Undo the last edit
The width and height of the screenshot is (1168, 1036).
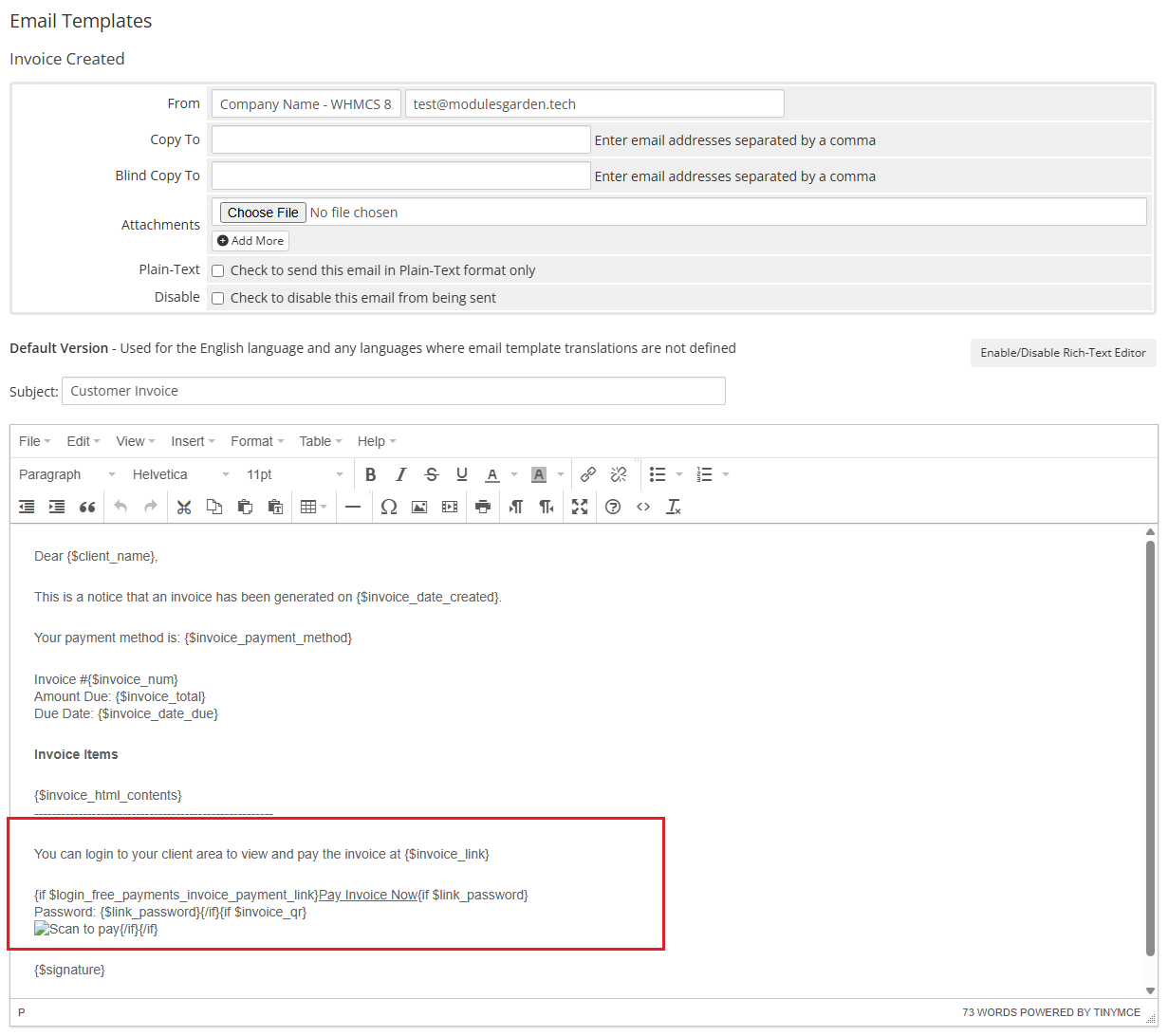point(121,507)
